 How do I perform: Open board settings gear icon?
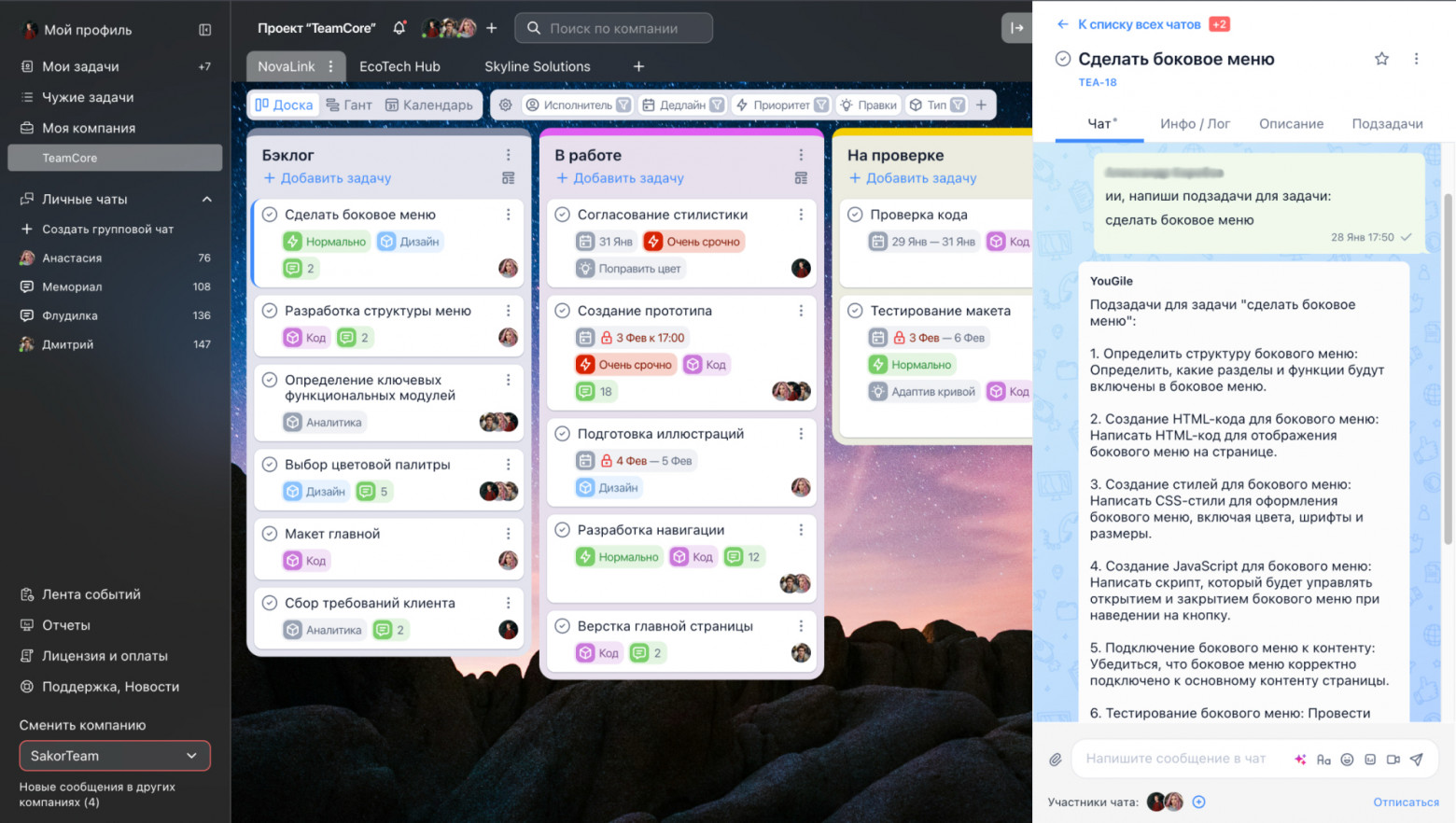pos(505,105)
